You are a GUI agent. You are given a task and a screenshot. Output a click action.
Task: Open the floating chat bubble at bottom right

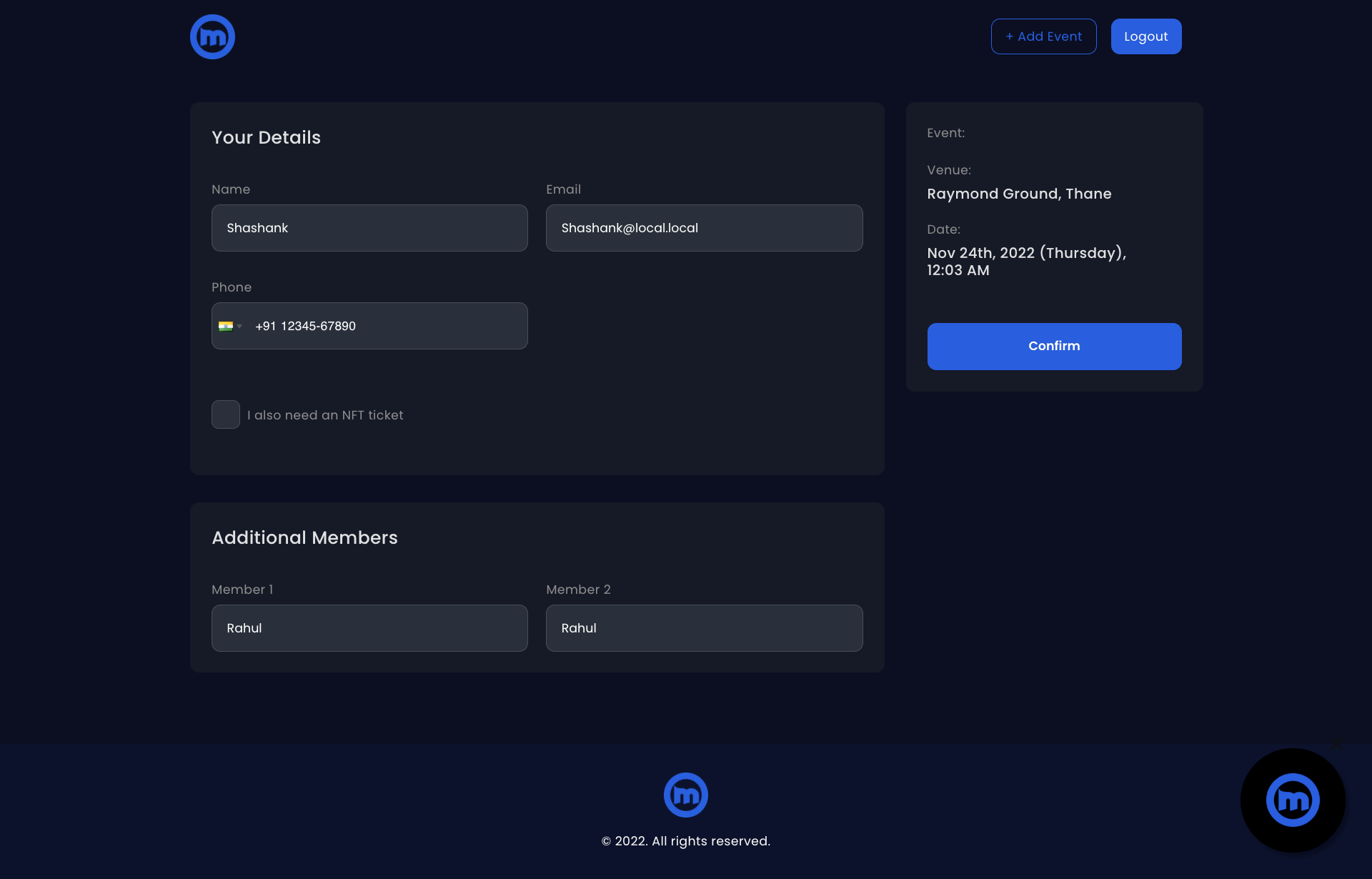tap(1292, 800)
